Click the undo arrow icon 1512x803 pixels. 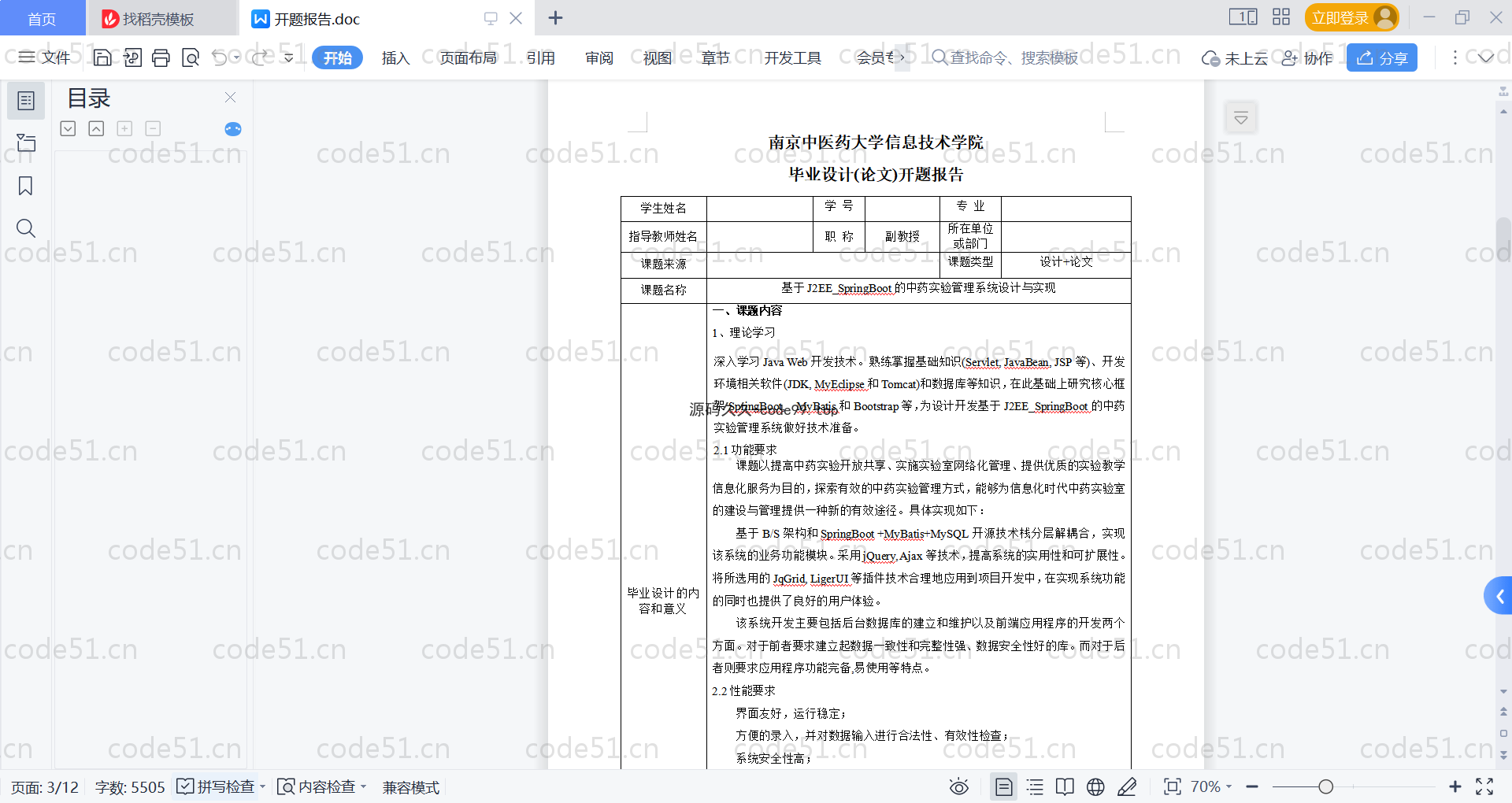tap(220, 57)
